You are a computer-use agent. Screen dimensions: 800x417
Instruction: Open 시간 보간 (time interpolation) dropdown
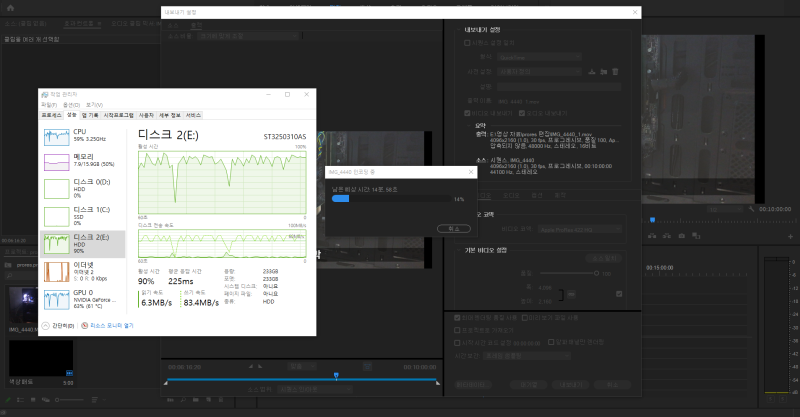click(527, 355)
